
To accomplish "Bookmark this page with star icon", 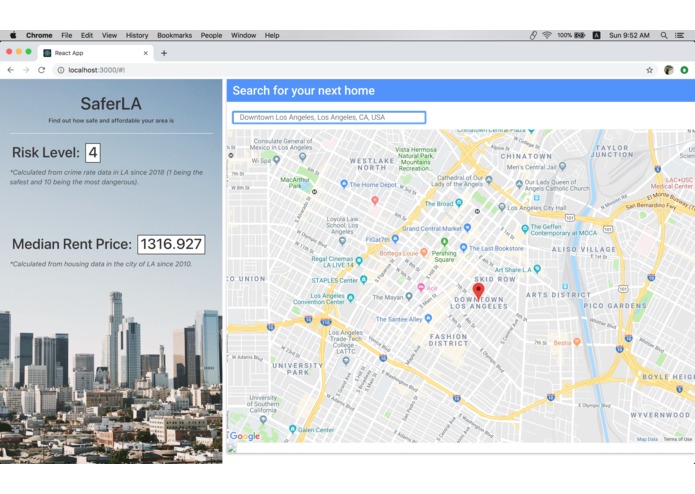I will pos(649,70).
